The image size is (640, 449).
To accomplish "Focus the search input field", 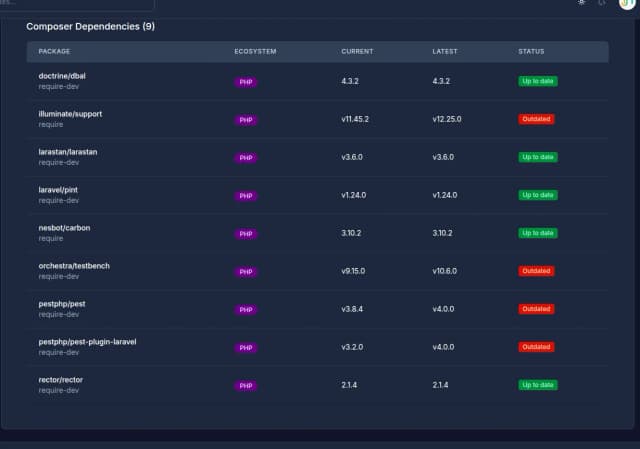I will [40, 3].
